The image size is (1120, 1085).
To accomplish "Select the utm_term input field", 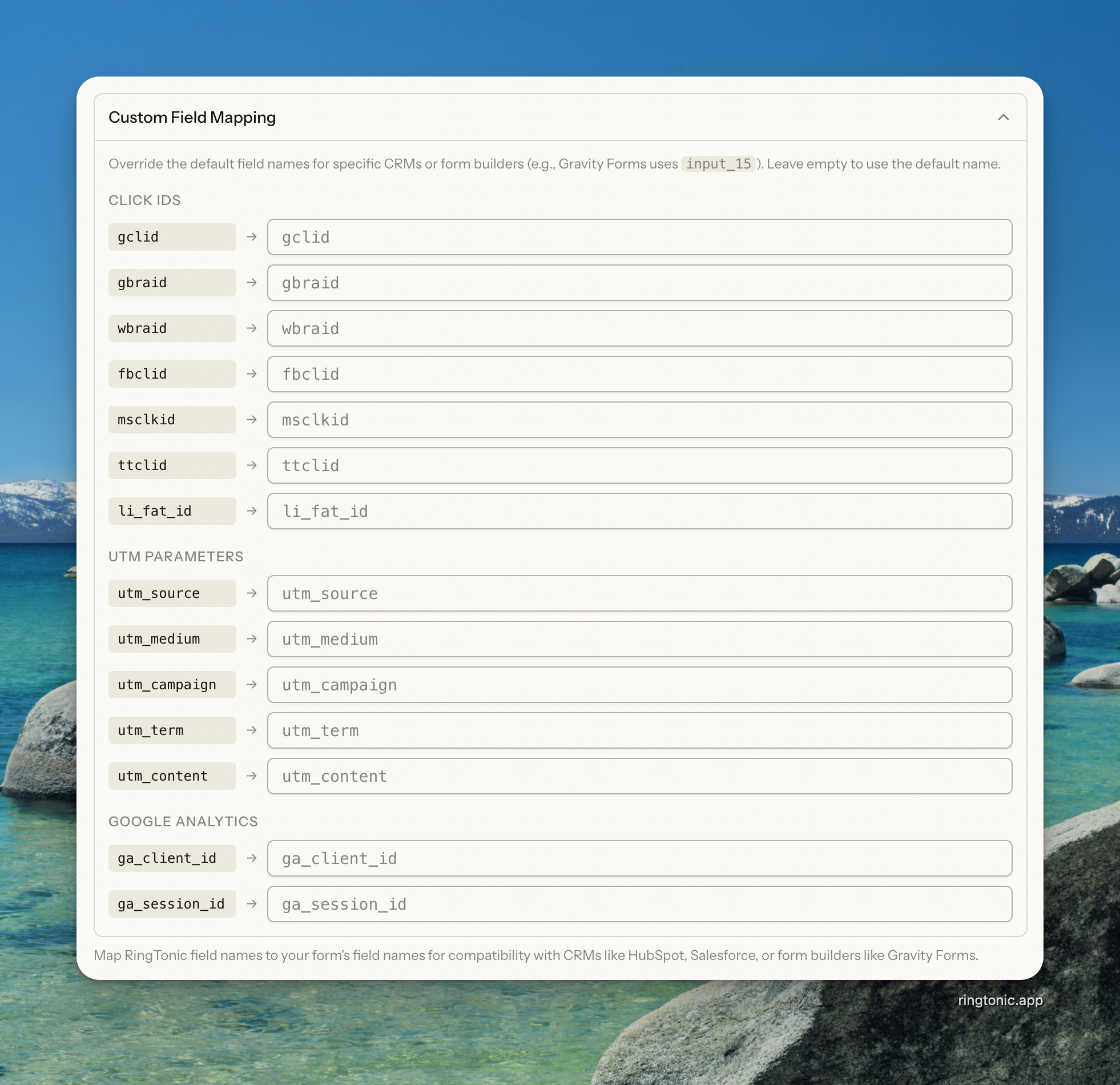I will (639, 730).
